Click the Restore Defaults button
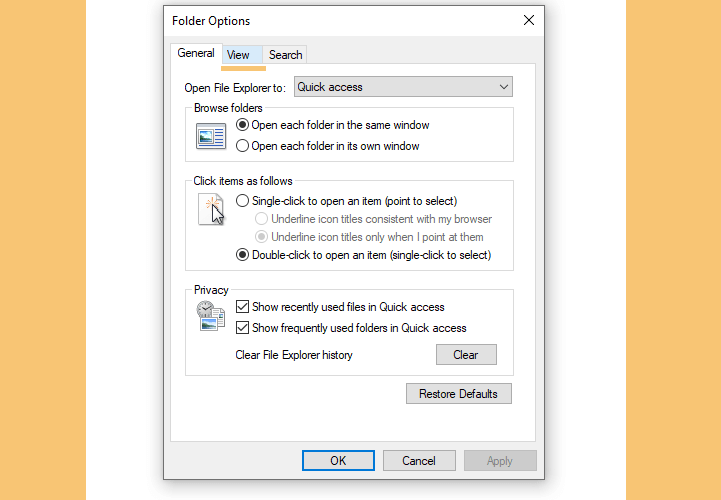 458,394
